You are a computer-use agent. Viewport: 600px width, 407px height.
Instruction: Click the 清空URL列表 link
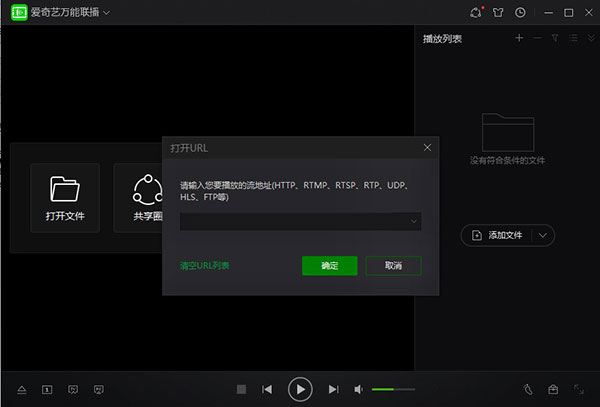coord(204,266)
